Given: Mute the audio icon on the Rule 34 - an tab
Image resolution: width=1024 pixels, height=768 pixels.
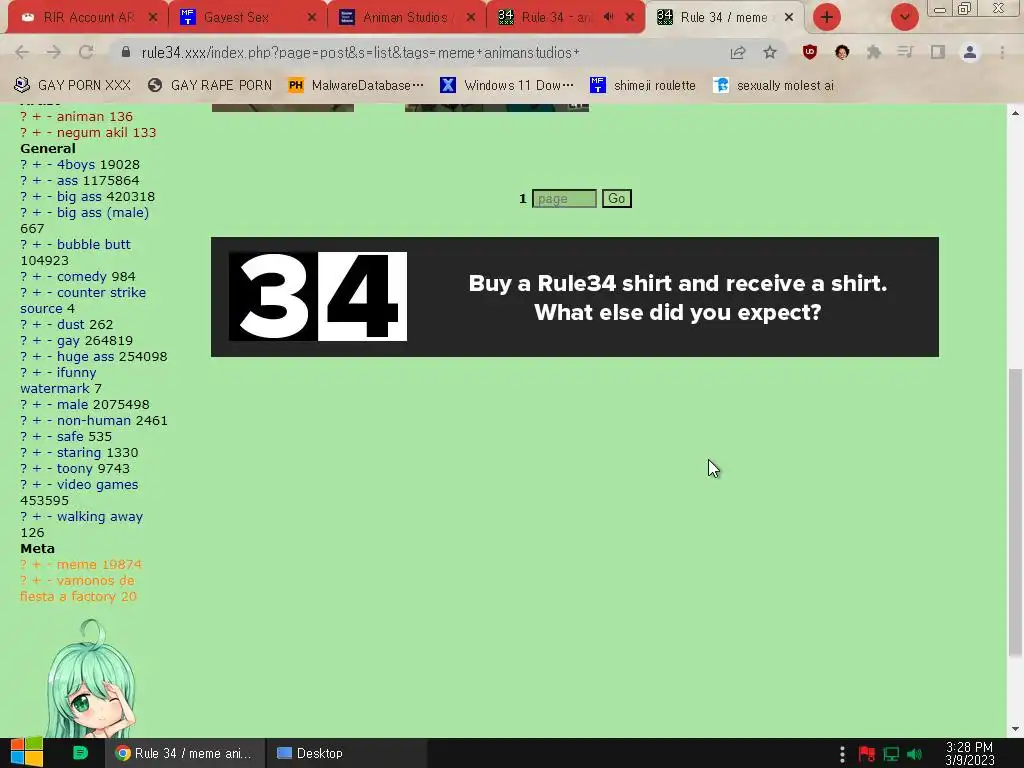Looking at the screenshot, I should (609, 17).
